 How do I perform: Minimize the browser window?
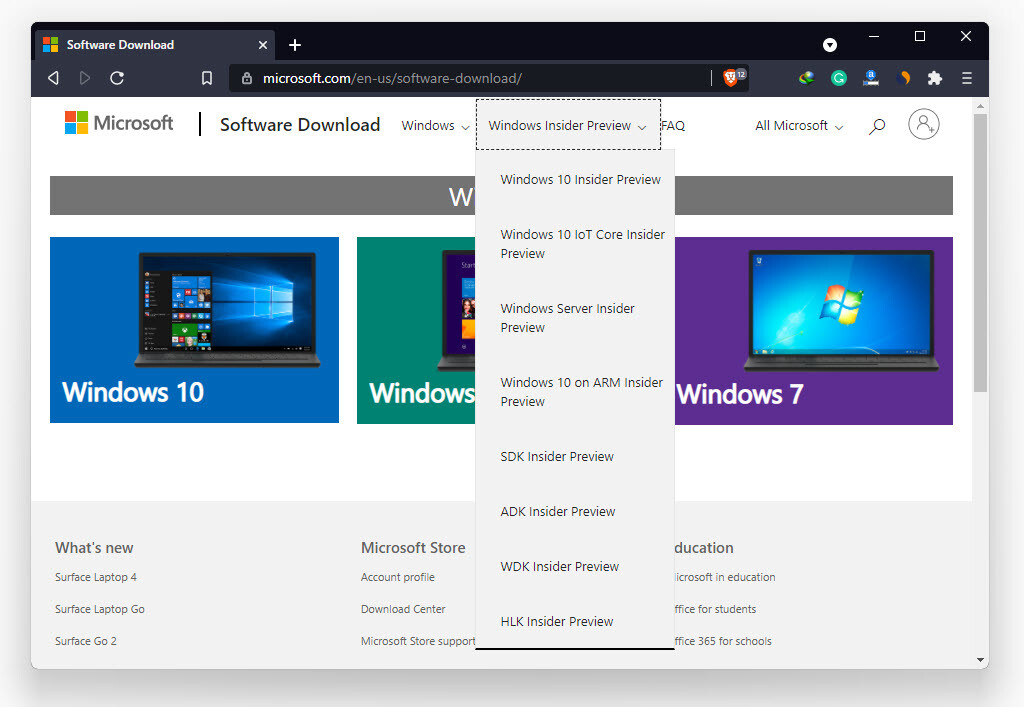(x=874, y=37)
